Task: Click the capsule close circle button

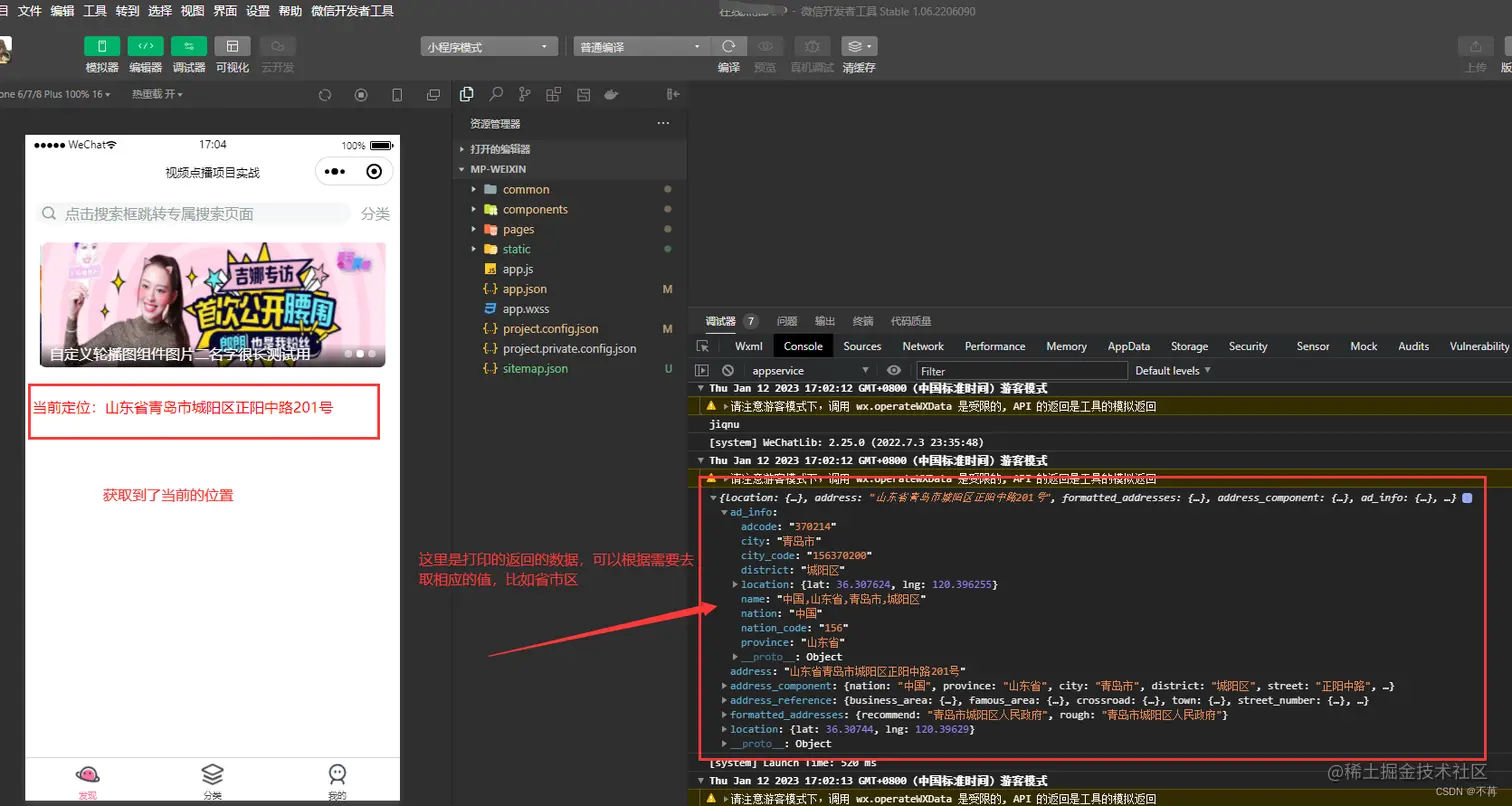Action: [x=374, y=172]
